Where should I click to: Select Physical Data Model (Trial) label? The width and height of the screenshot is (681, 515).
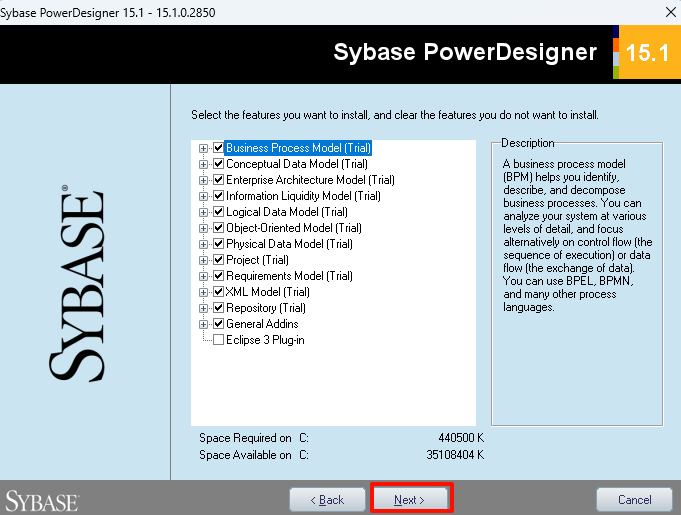[290, 244]
